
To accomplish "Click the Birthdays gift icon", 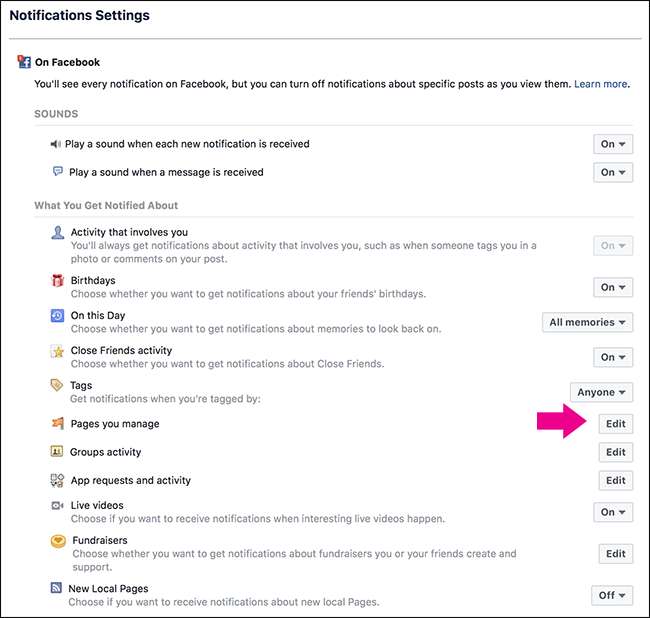I will point(57,282).
